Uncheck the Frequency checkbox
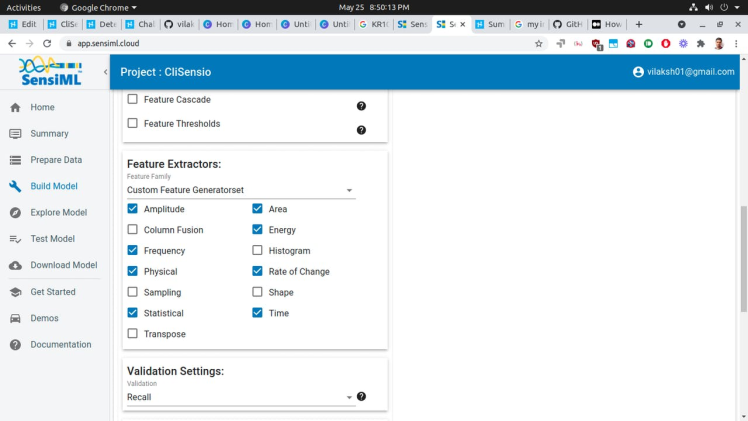The height and width of the screenshot is (421, 748). pos(133,250)
